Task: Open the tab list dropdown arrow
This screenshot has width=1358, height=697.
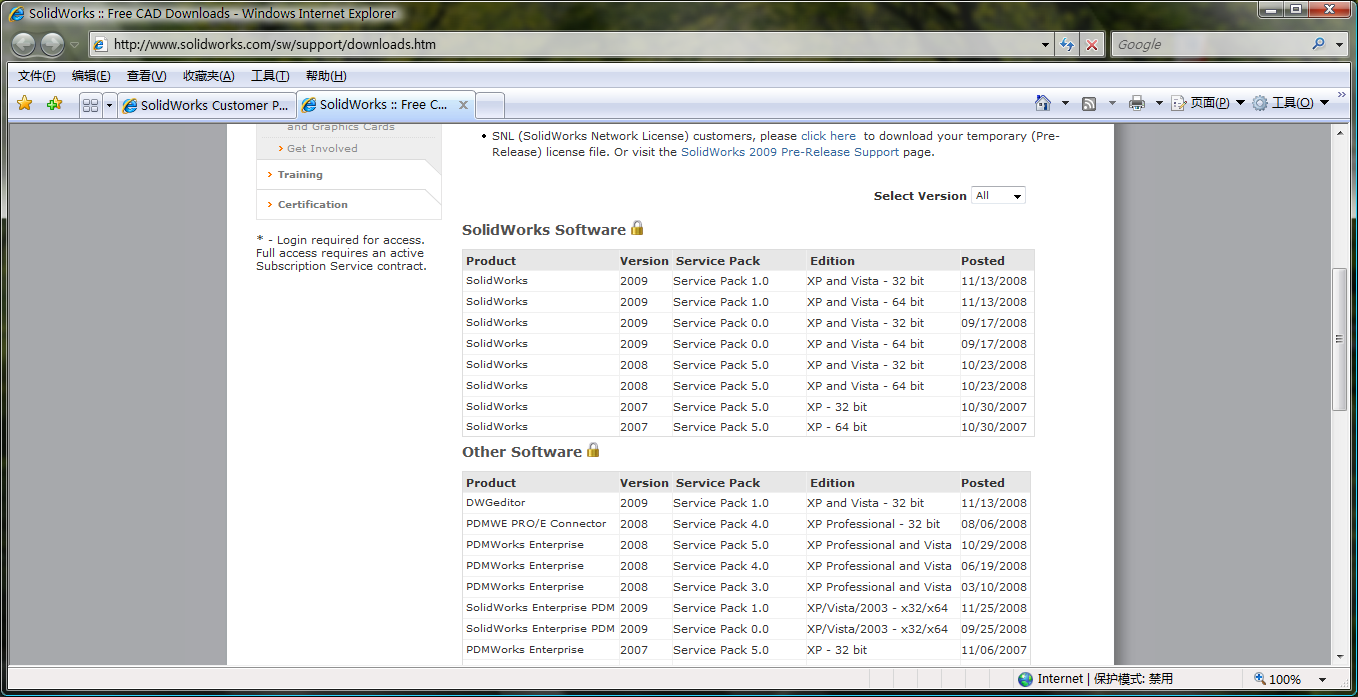Action: 109,105
